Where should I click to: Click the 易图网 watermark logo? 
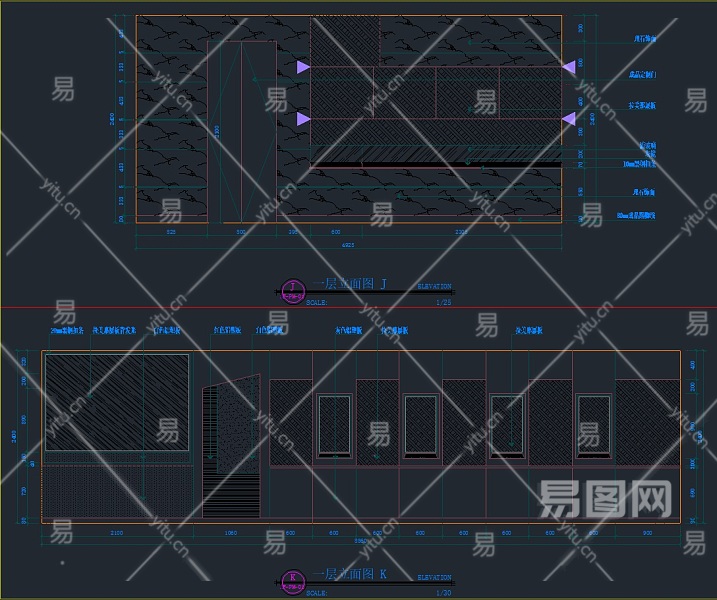(605, 498)
